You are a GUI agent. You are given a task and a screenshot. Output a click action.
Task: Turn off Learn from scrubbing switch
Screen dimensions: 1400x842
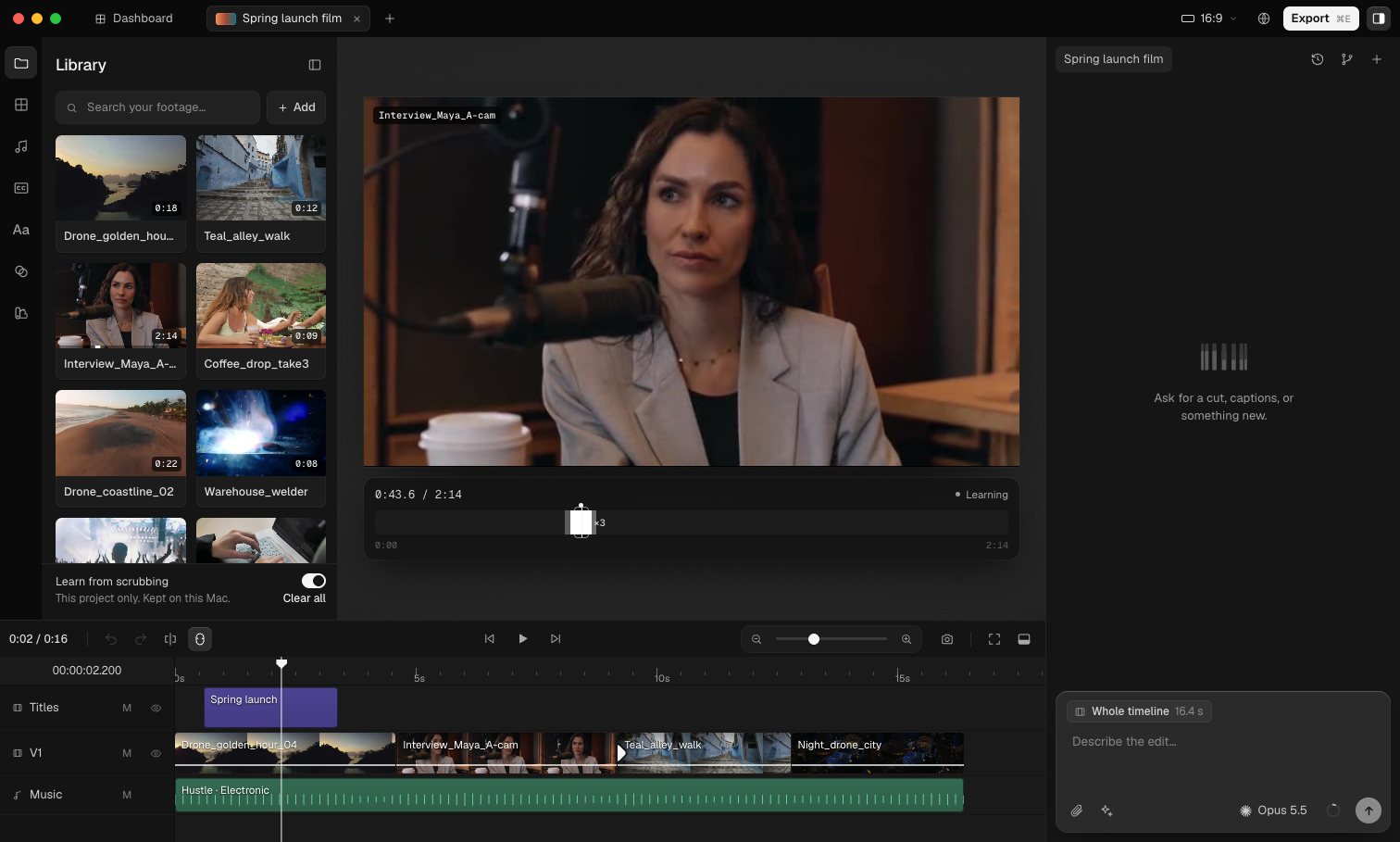point(314,581)
